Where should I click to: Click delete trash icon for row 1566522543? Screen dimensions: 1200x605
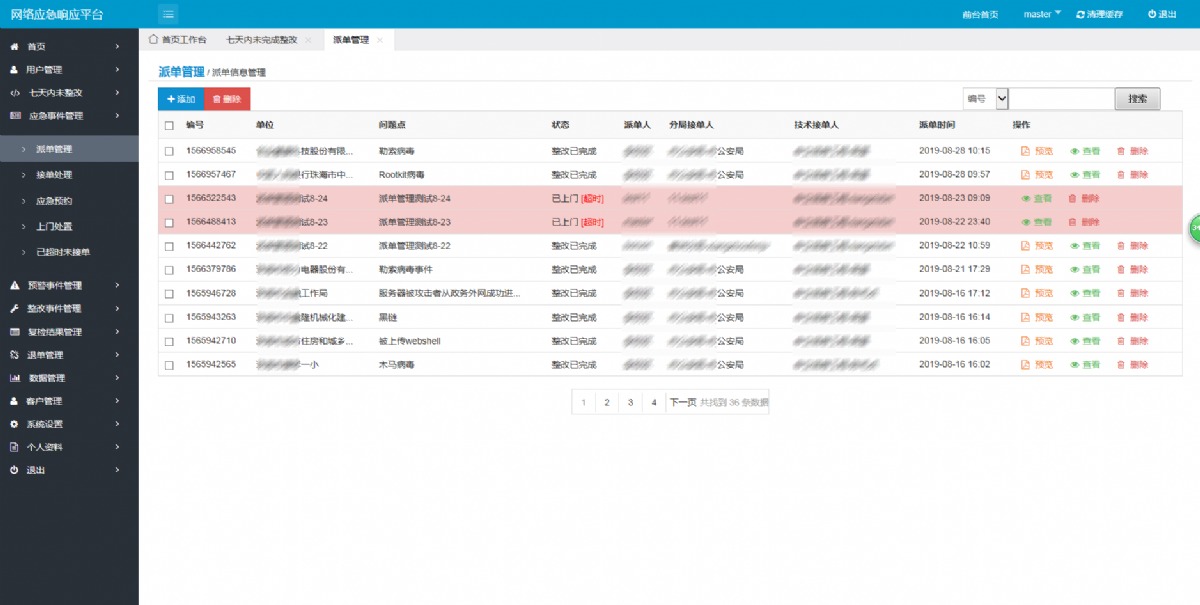pyautogui.click(x=1073, y=198)
